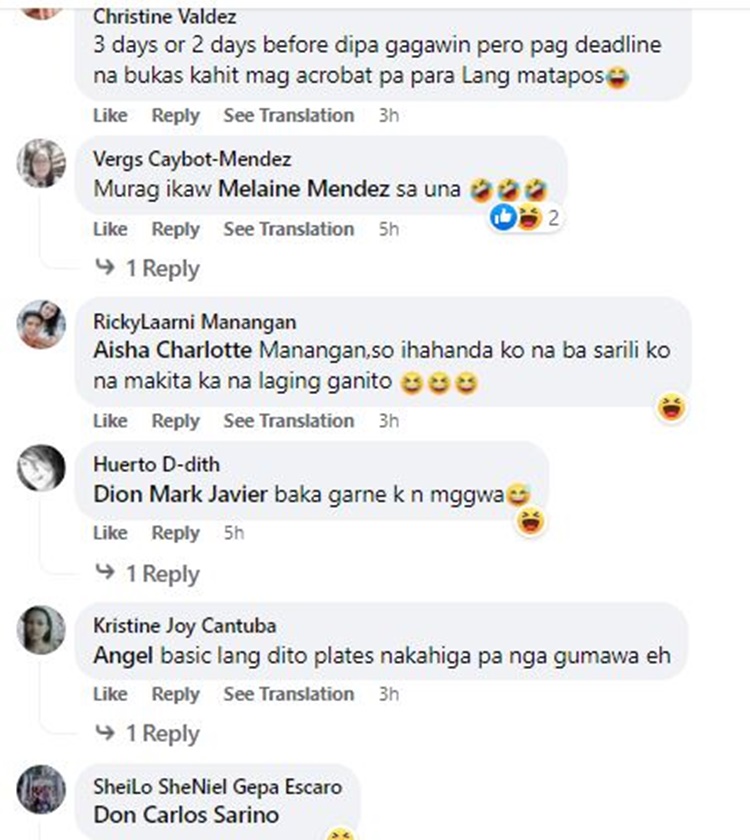The width and height of the screenshot is (750, 840).
Task: Open tagged profile Dion Mark Javier
Action: [x=181, y=494]
